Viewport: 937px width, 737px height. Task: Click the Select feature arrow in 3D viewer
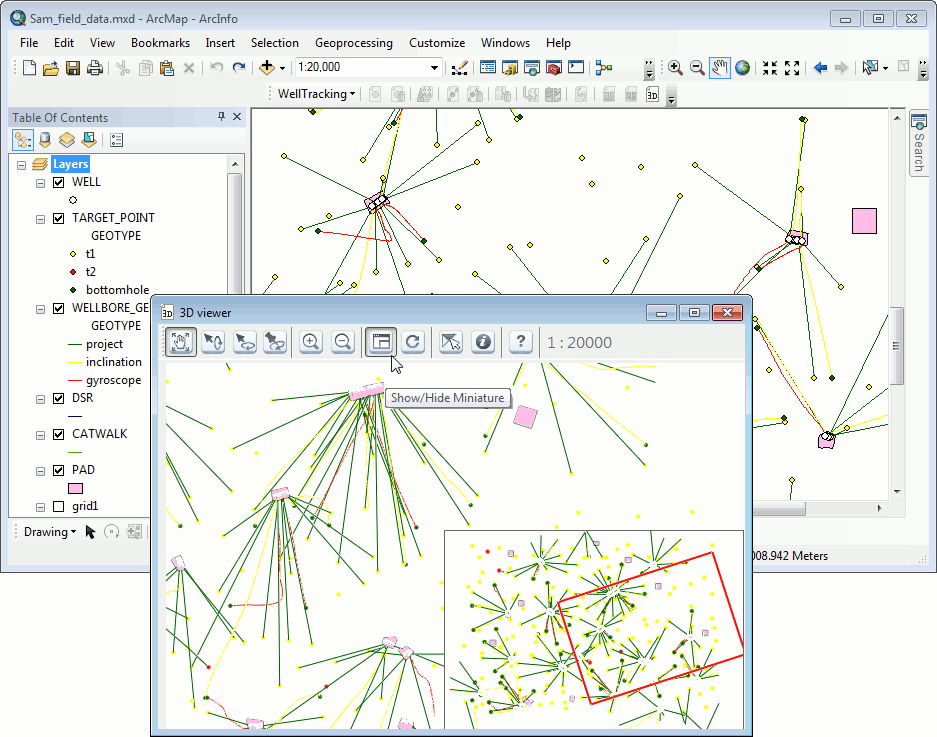451,342
